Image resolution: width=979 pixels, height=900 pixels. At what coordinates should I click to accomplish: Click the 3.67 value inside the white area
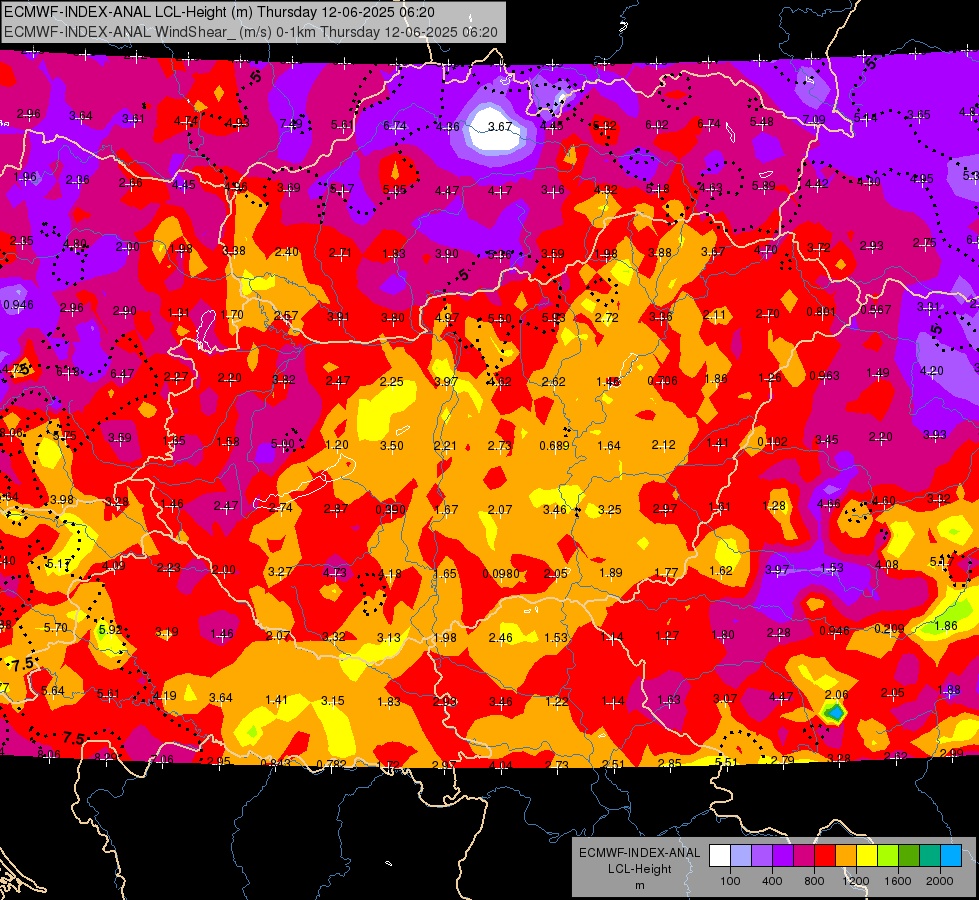pyautogui.click(x=499, y=127)
